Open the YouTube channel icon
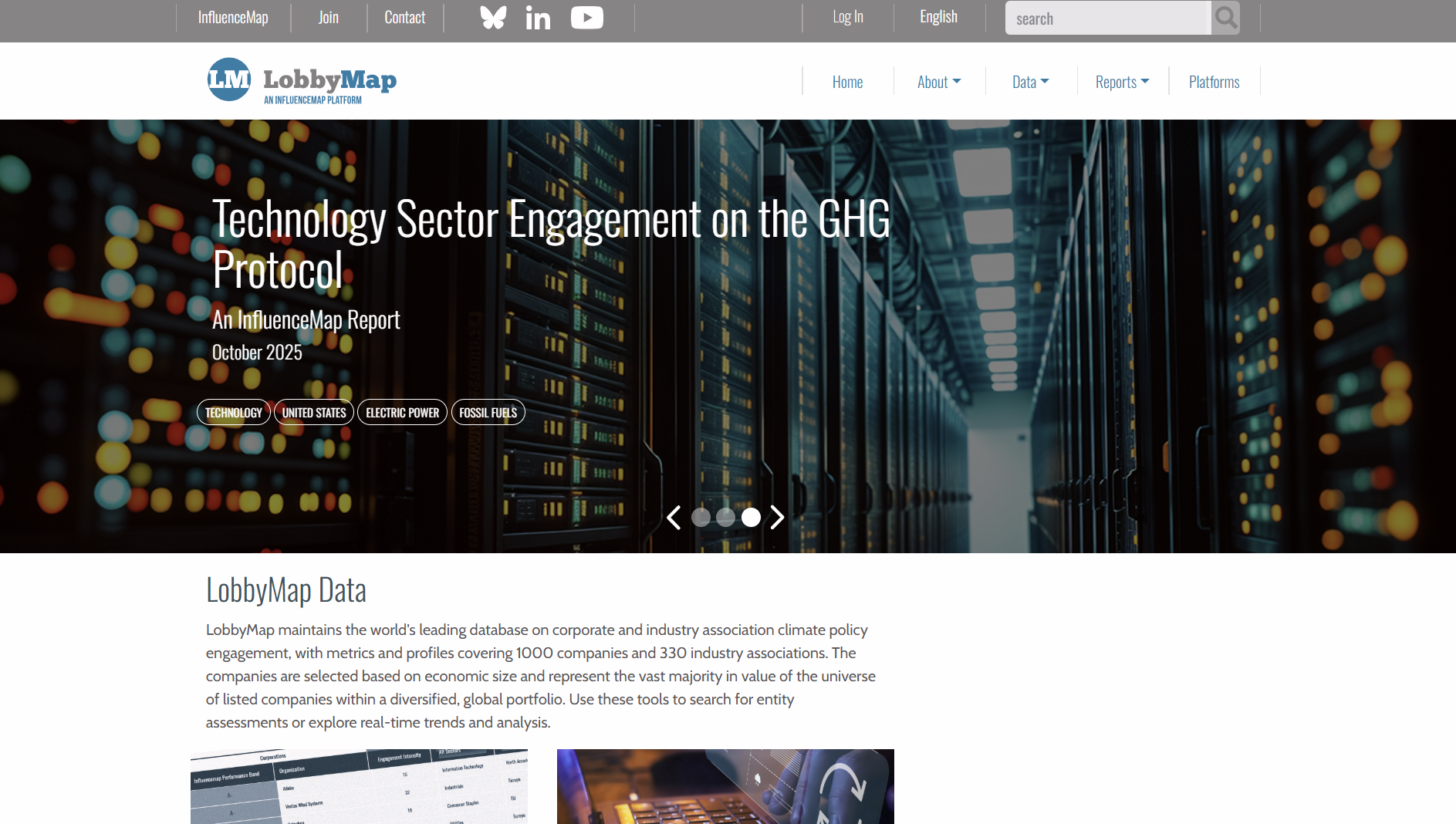1456x824 pixels. 586,18
